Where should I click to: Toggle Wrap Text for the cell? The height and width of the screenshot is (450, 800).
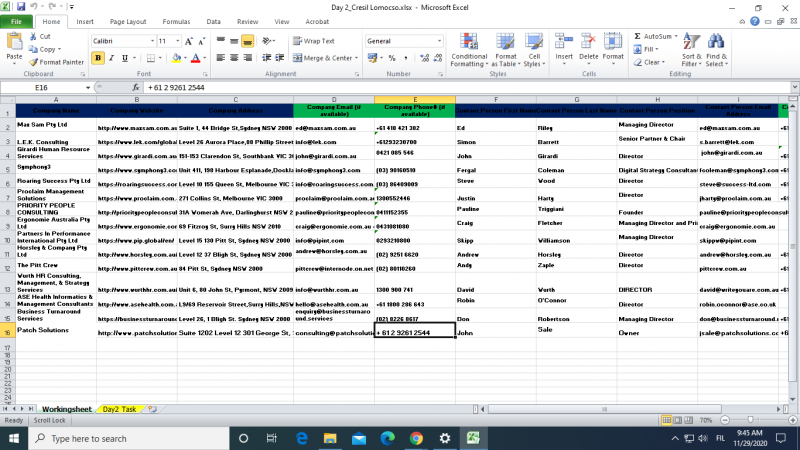tap(314, 41)
